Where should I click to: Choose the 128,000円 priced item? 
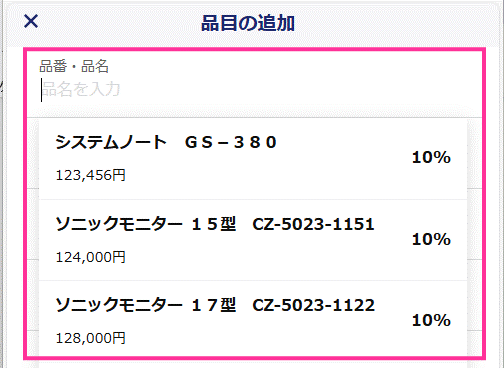coord(90,338)
